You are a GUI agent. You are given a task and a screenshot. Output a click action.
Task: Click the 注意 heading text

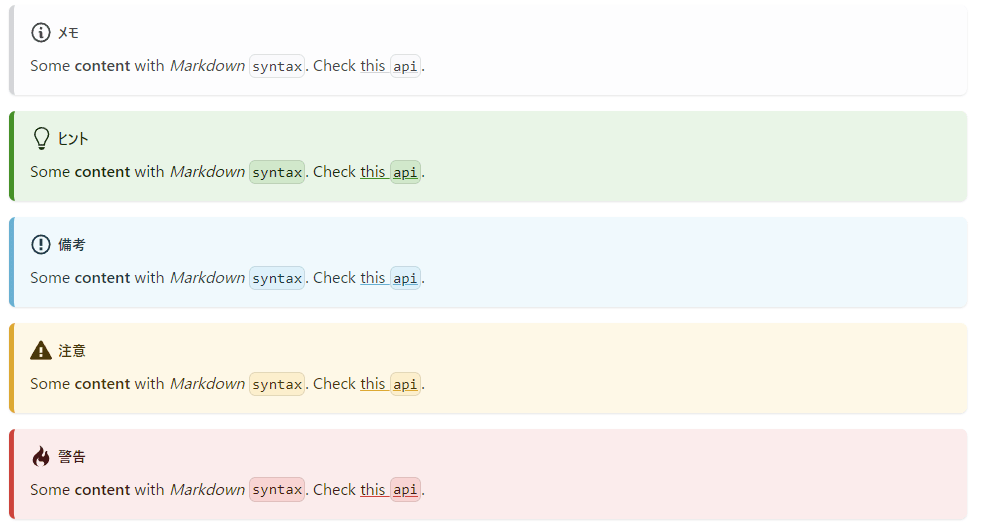click(x=72, y=351)
